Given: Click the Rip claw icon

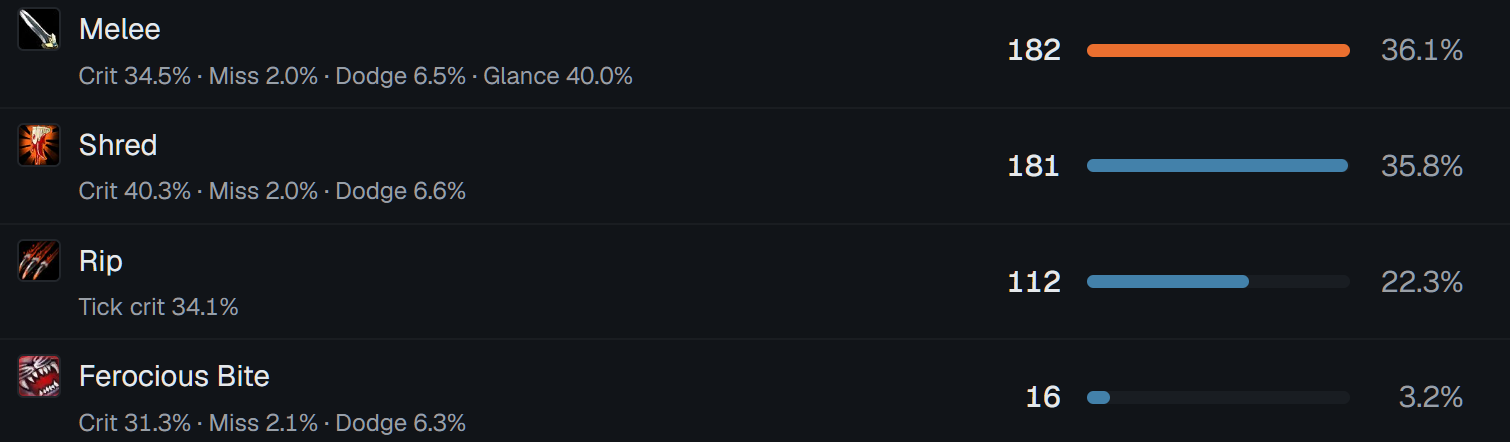Looking at the screenshot, I should [x=39, y=261].
